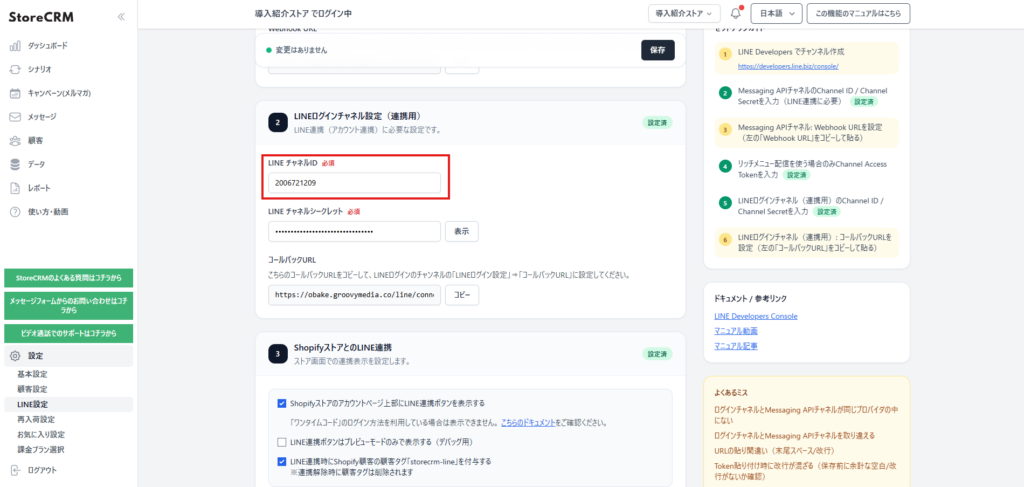Image resolution: width=1024 pixels, height=487 pixels.
Task: Click the Campaign calendar icon
Action: [x=15, y=93]
